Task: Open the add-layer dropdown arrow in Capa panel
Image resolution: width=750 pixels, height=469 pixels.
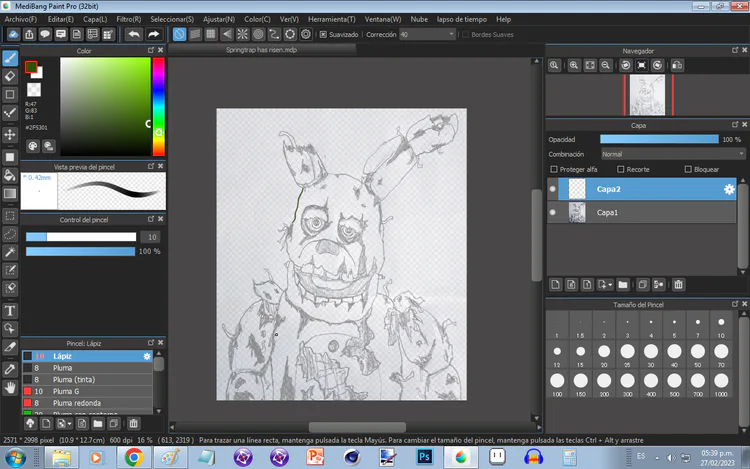Action: pos(608,284)
